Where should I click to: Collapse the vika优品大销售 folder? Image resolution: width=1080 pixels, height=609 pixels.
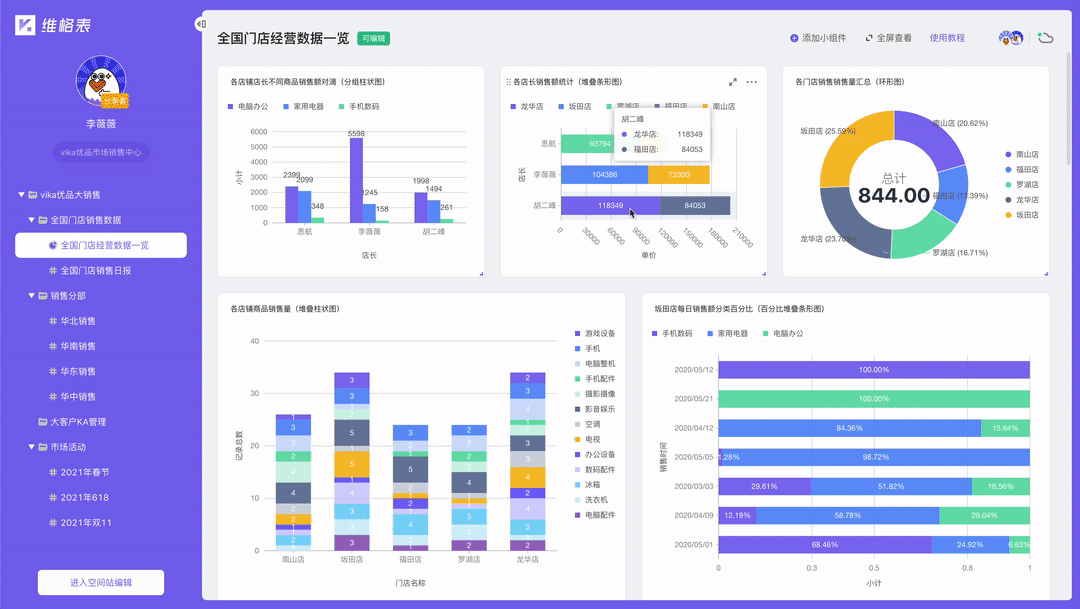21,195
